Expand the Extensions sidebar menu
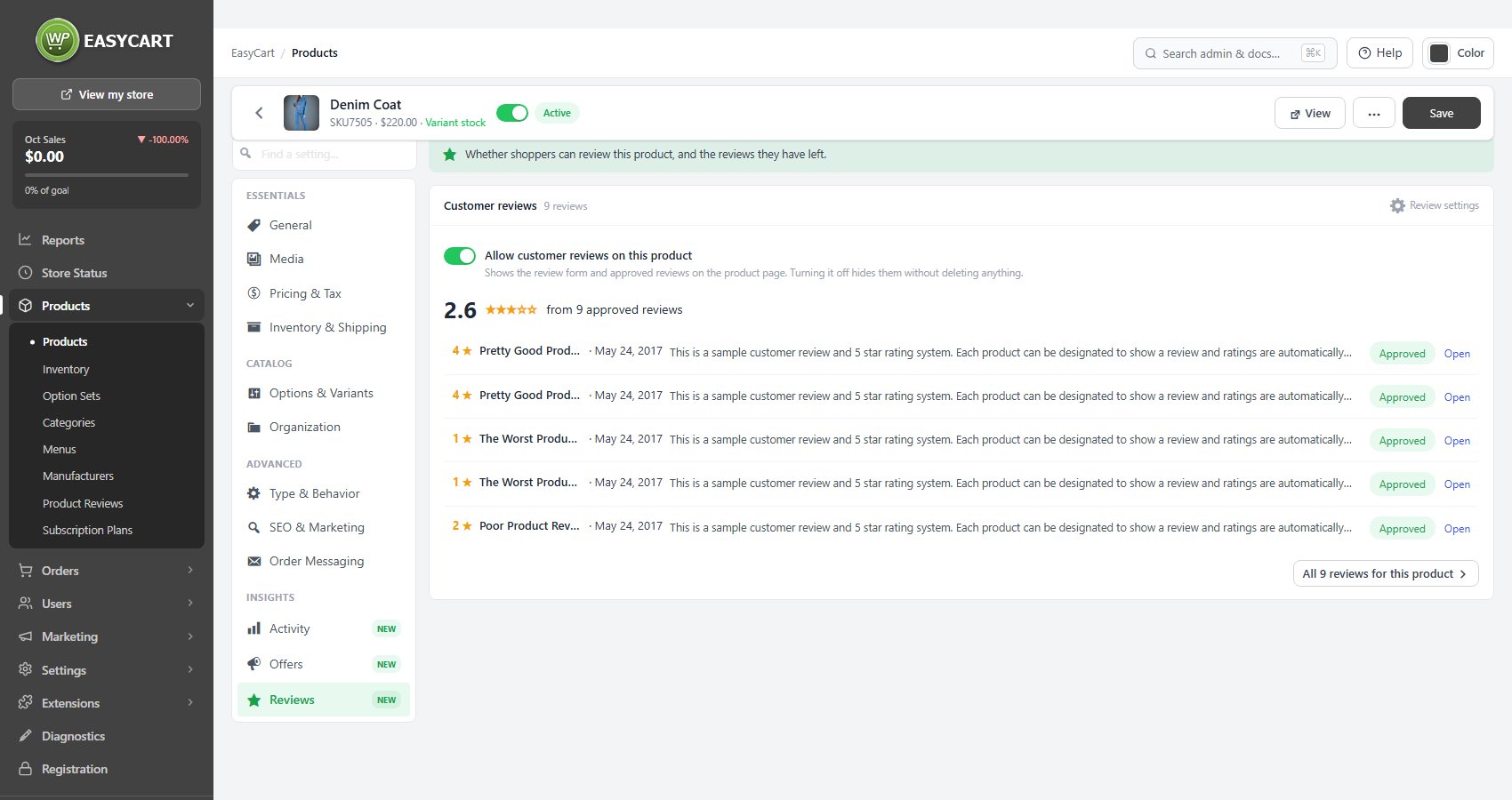The height and width of the screenshot is (800, 1512). (189, 703)
